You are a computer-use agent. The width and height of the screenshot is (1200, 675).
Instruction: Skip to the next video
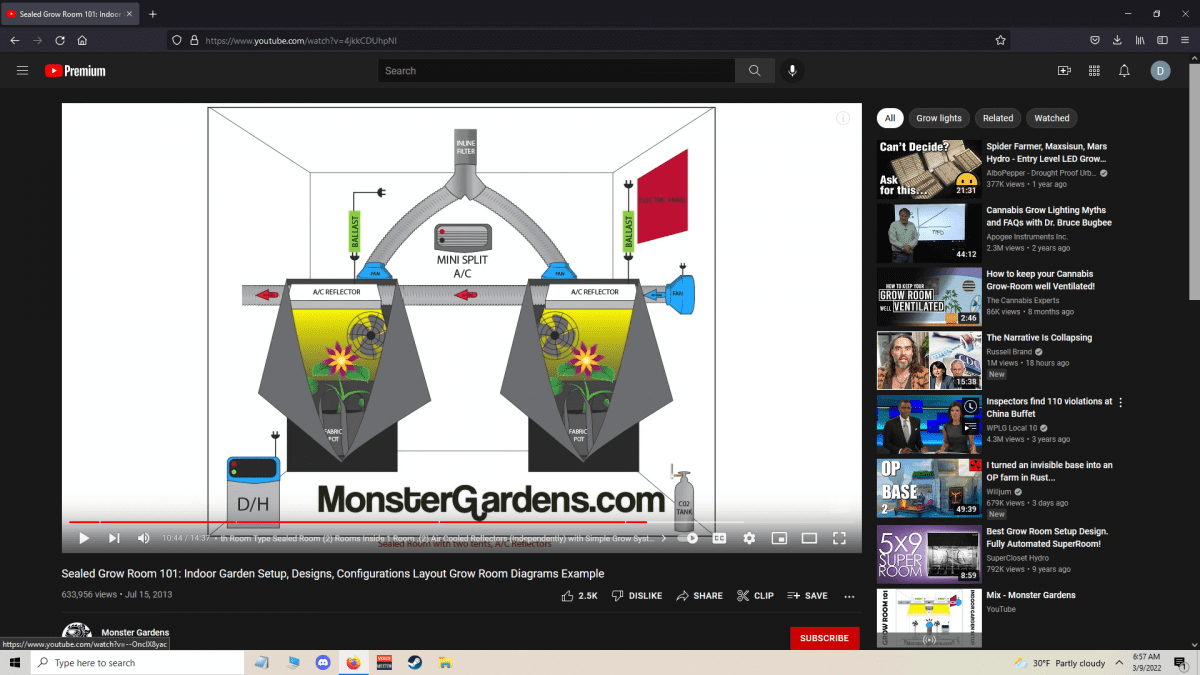[114, 538]
